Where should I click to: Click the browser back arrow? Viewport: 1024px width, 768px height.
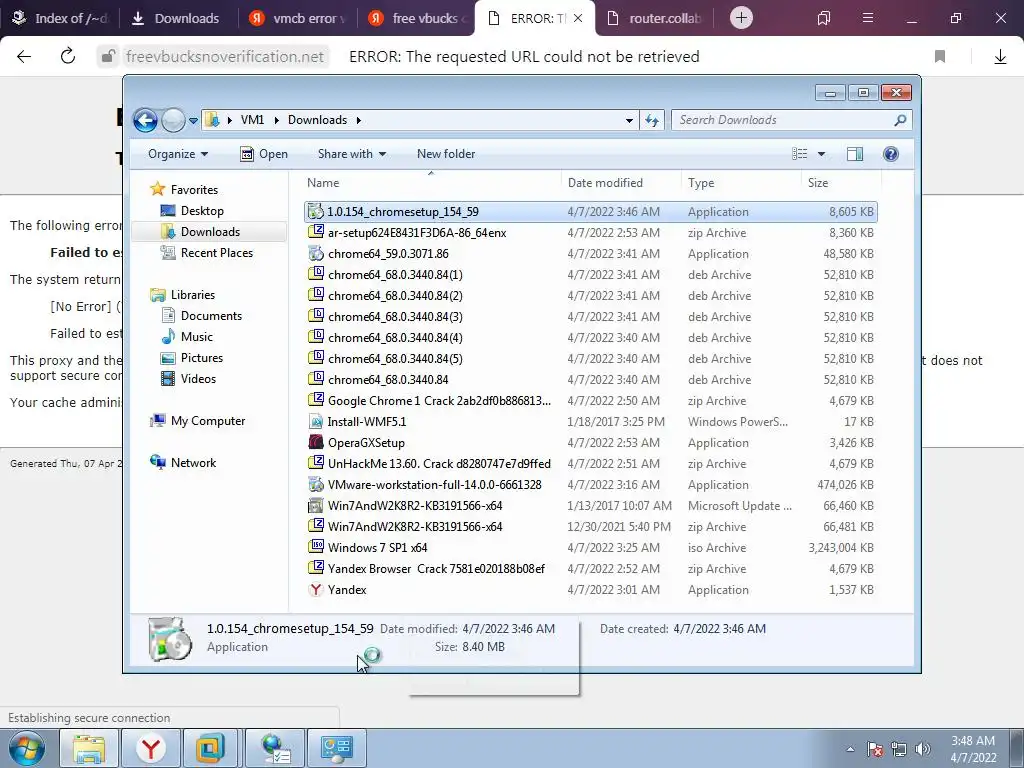(24, 57)
